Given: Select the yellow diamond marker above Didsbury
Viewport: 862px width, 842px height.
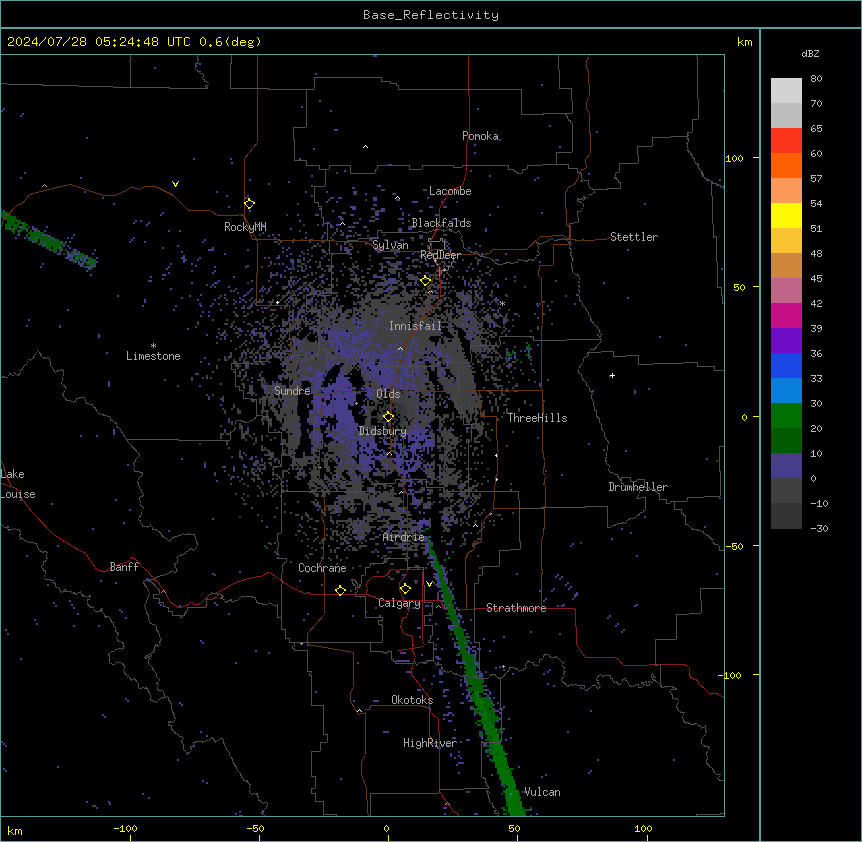Looking at the screenshot, I should pyautogui.click(x=388, y=417).
